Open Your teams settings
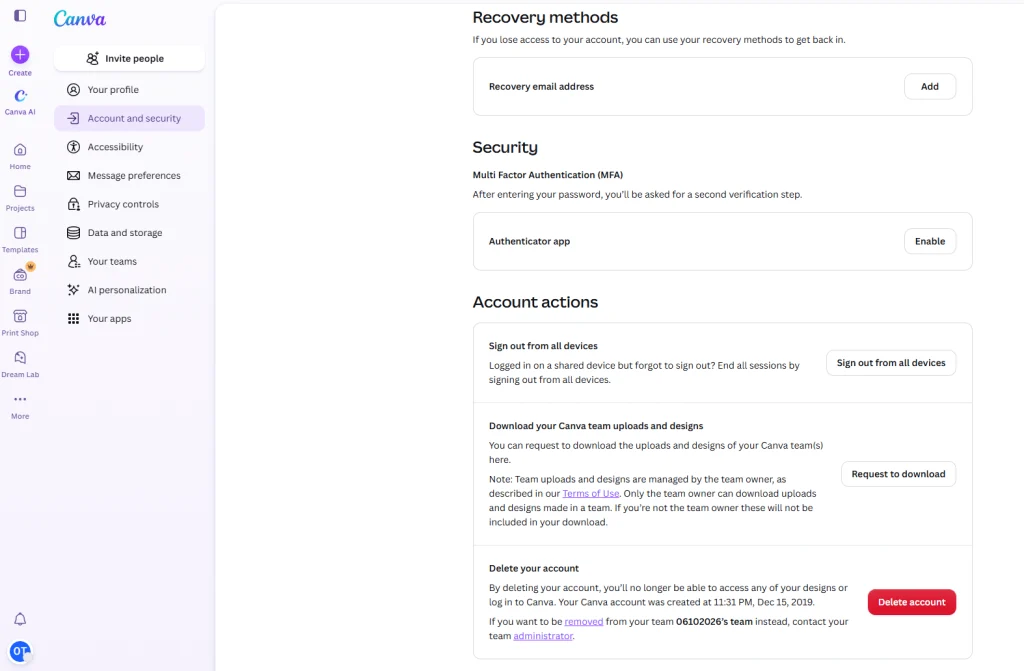This screenshot has width=1024, height=671. [129, 261]
